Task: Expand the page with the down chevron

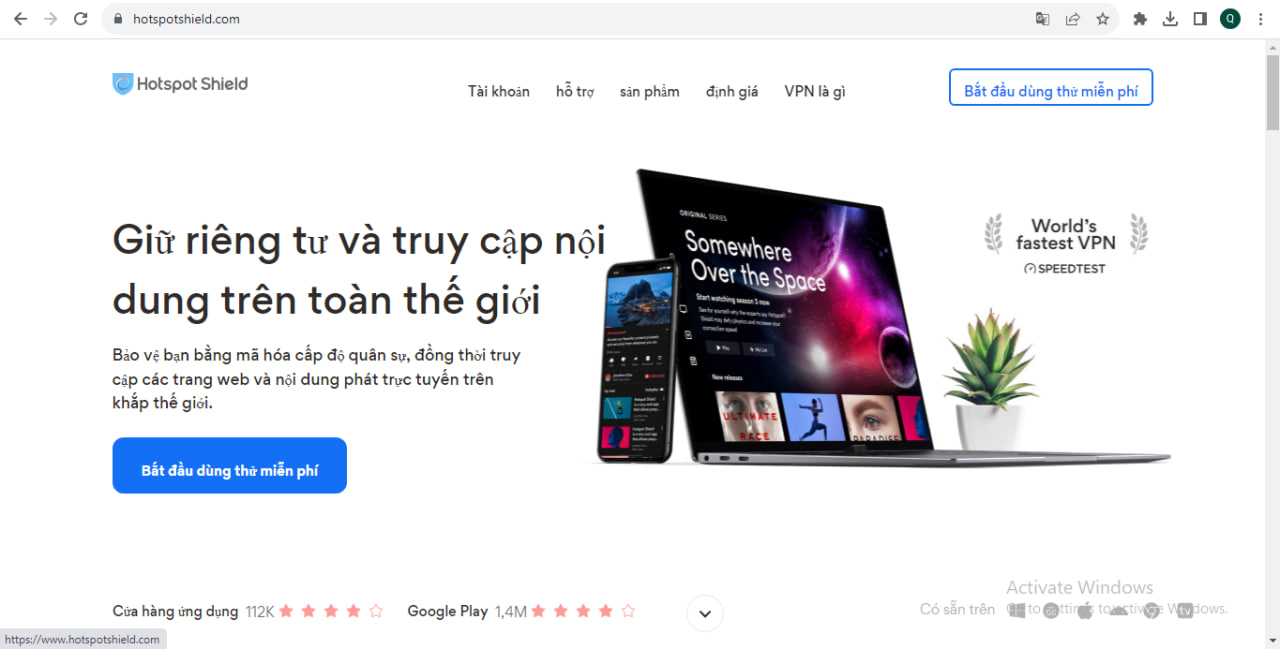Action: click(705, 613)
